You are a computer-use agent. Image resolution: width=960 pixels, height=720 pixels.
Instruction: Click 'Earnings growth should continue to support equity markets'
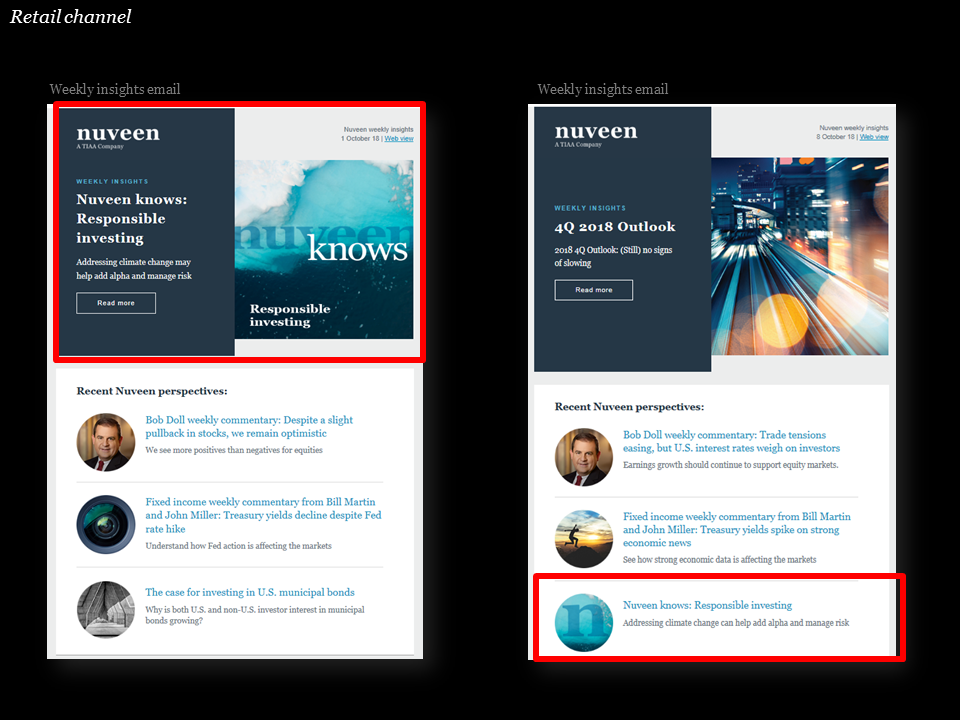click(730, 465)
